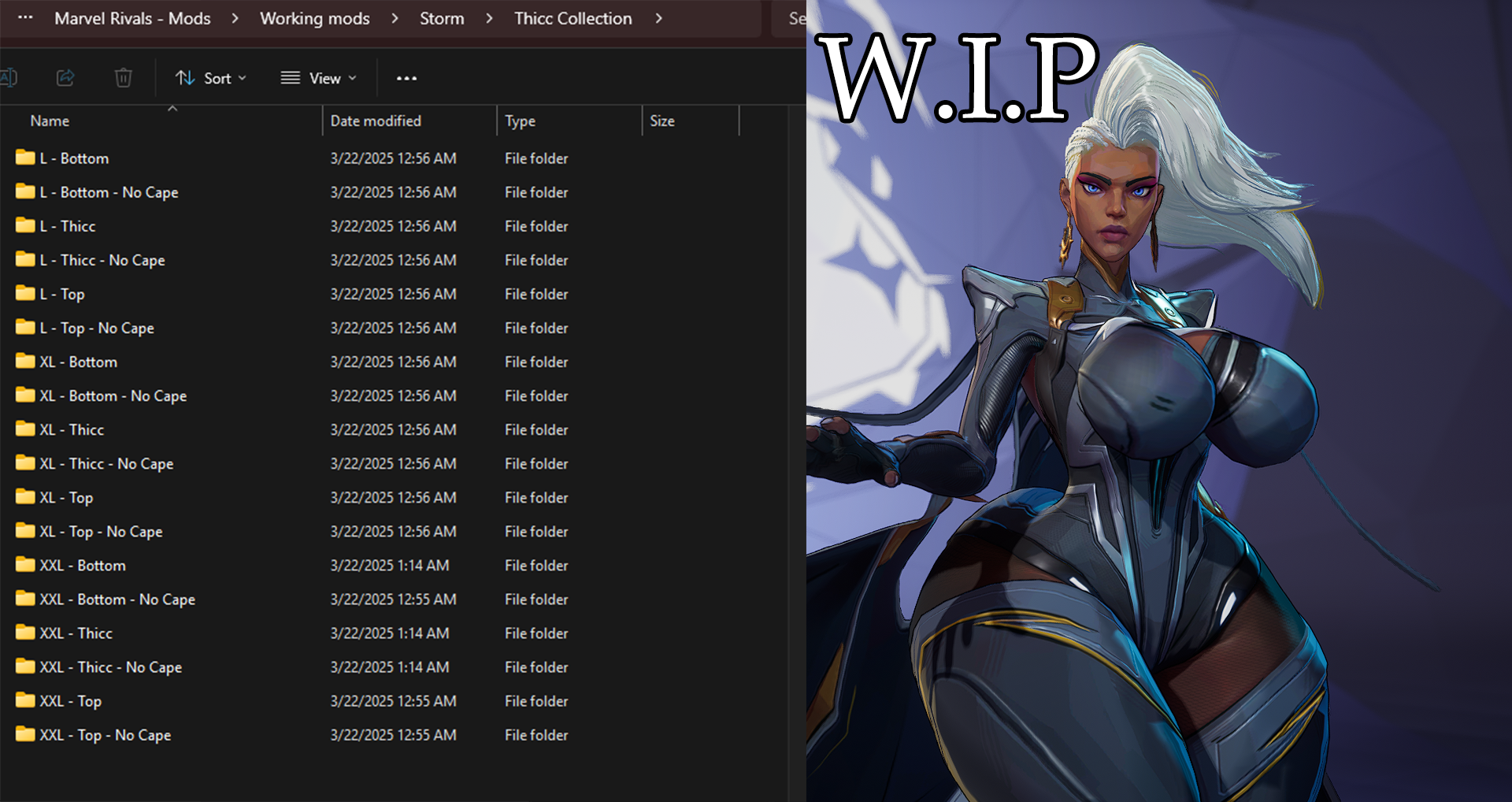Select the XL - Bottom - No Cape folder

point(113,395)
